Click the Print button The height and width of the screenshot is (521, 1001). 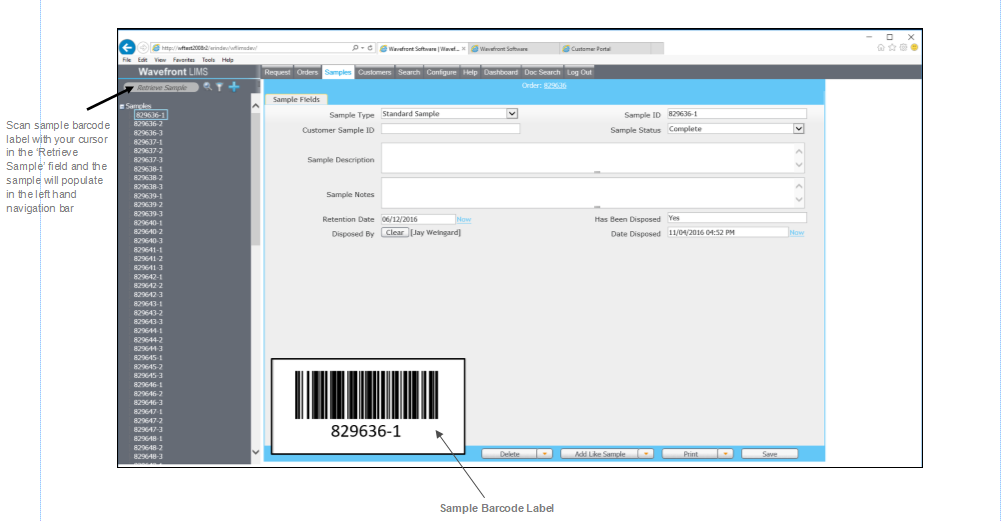click(x=690, y=454)
